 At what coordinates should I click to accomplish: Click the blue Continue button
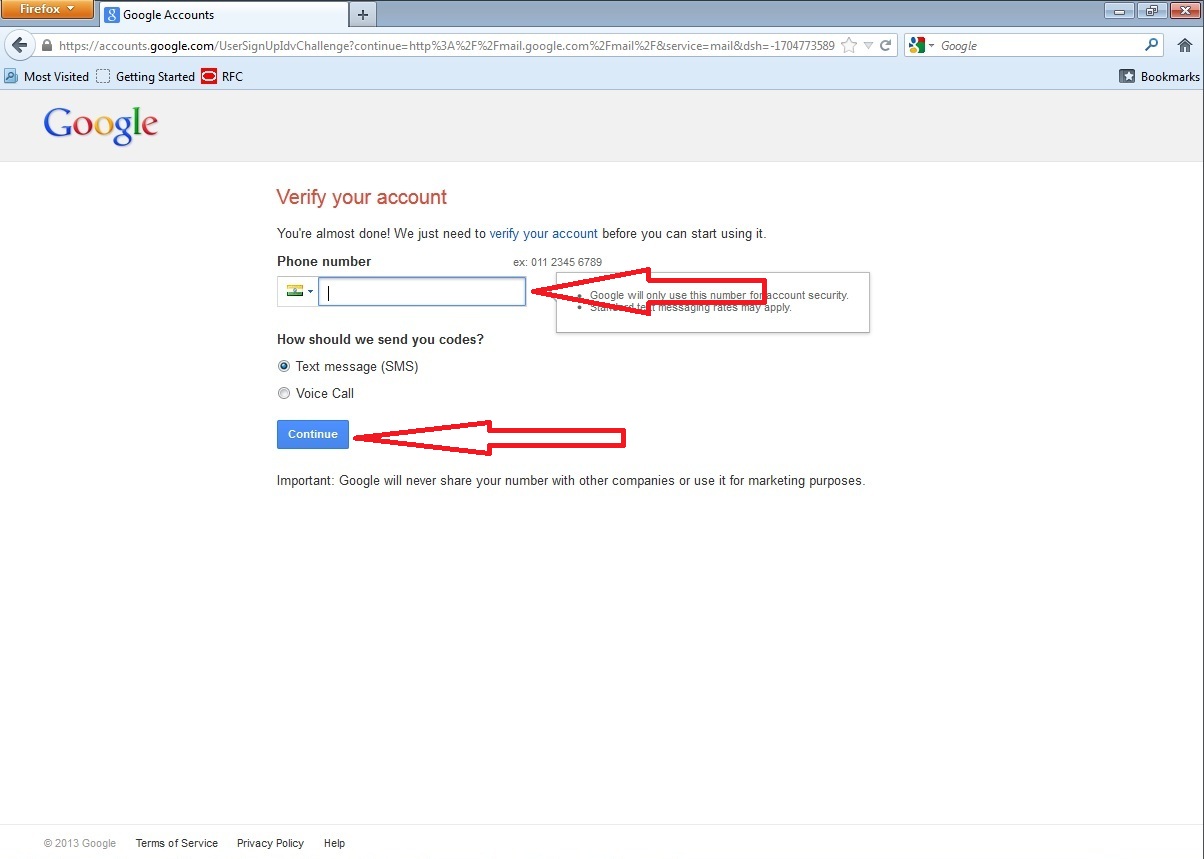click(x=313, y=434)
